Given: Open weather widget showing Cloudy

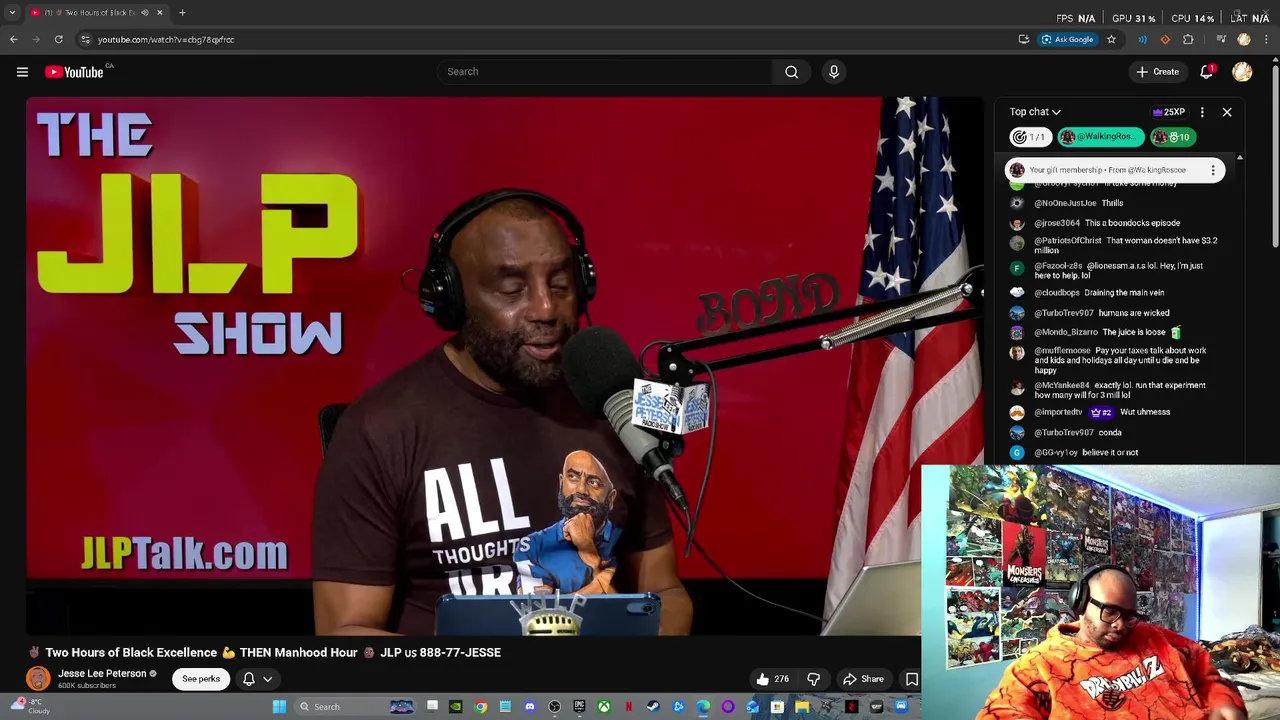Looking at the screenshot, I should pyautogui.click(x=30, y=706).
